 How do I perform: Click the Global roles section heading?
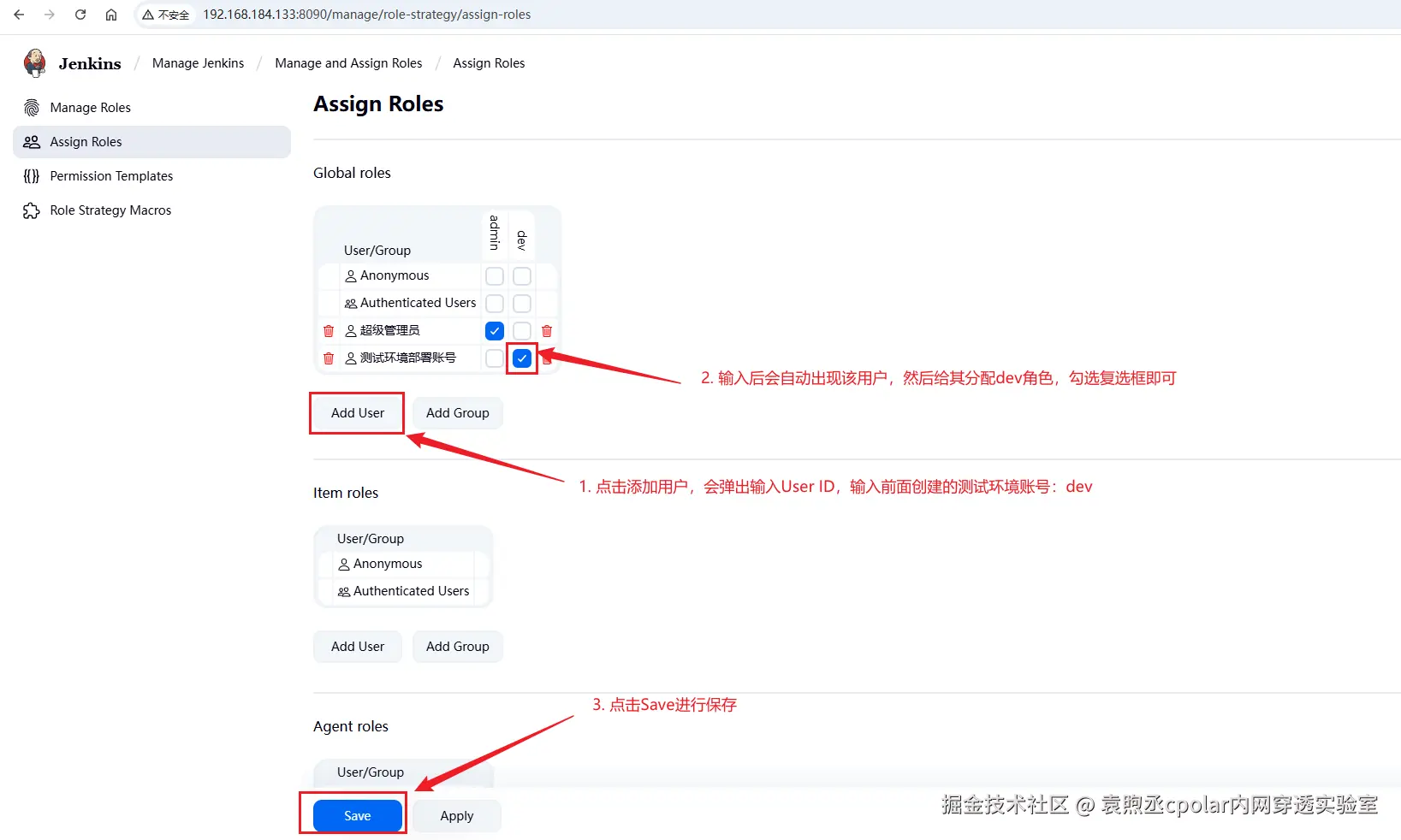tap(352, 173)
